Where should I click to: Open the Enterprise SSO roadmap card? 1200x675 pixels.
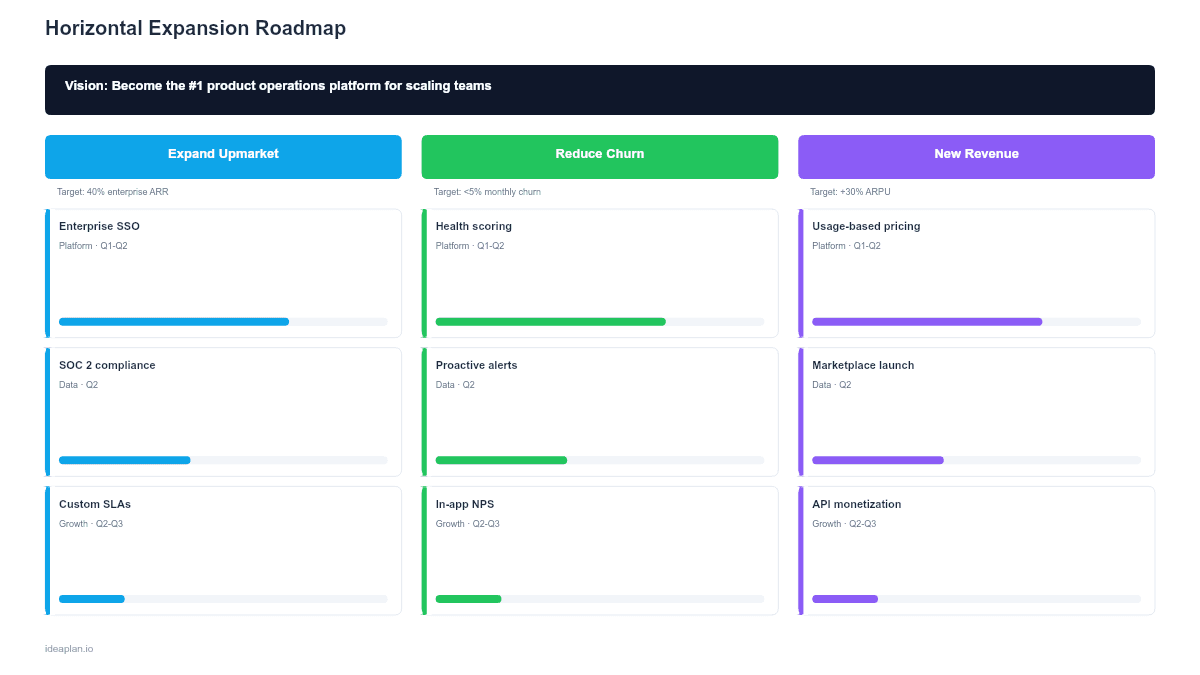(x=223, y=272)
